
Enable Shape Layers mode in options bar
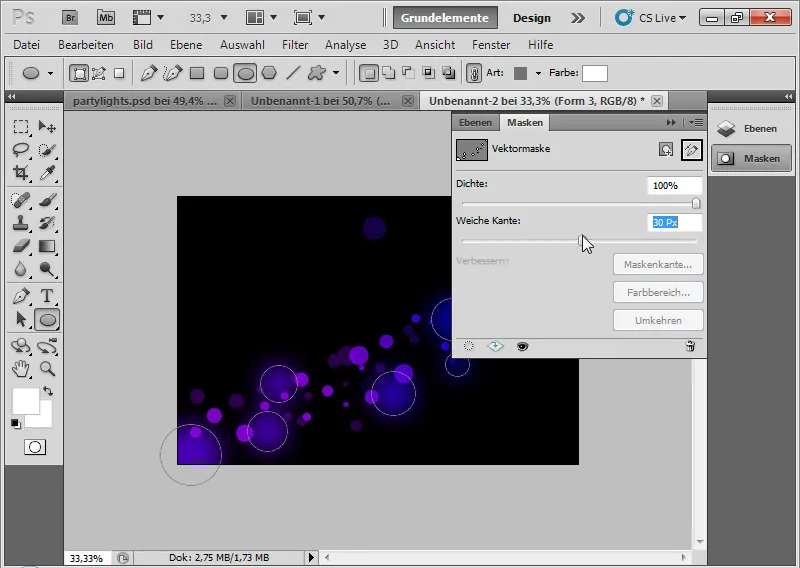(x=79, y=73)
